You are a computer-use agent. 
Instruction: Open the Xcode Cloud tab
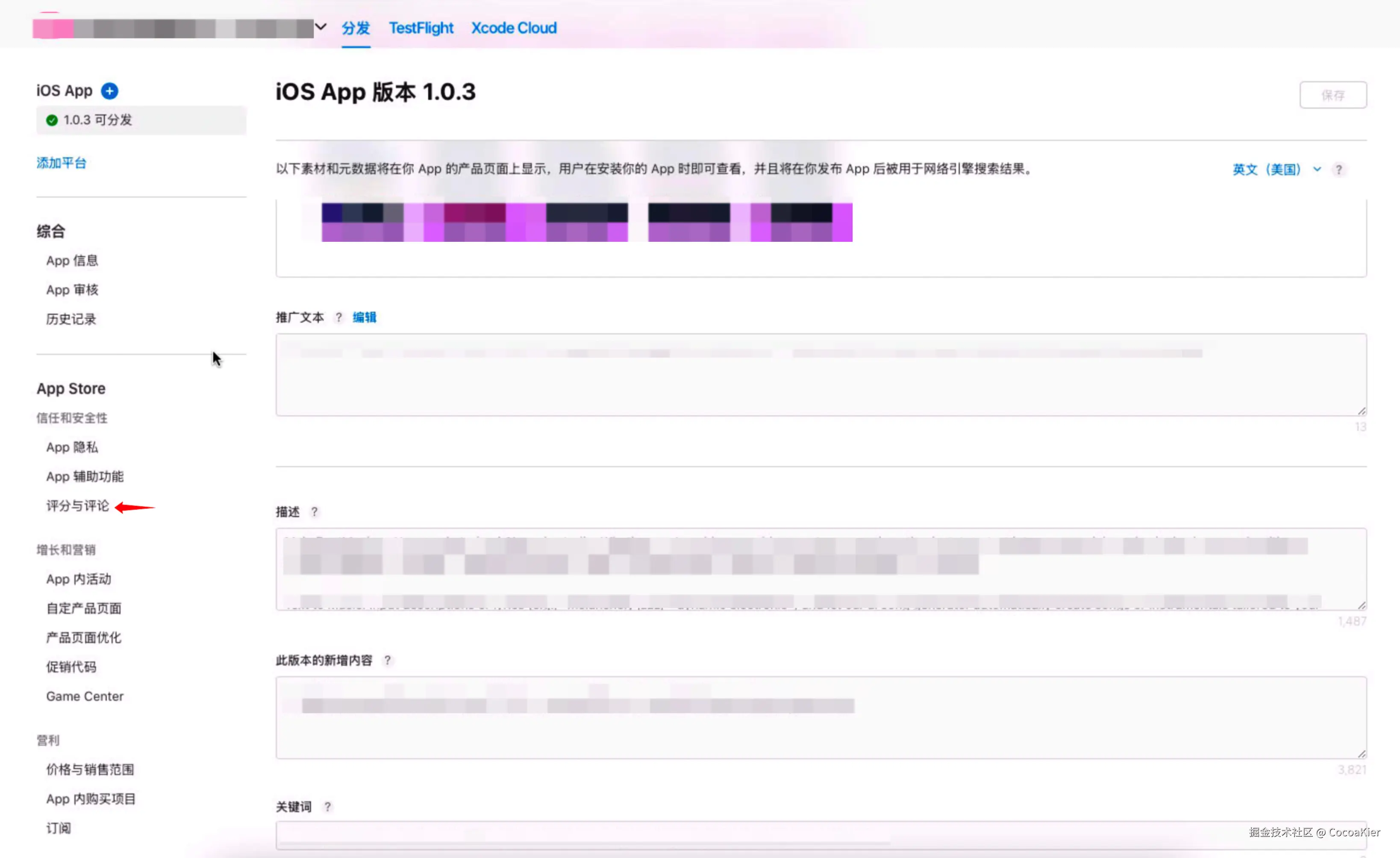point(514,28)
